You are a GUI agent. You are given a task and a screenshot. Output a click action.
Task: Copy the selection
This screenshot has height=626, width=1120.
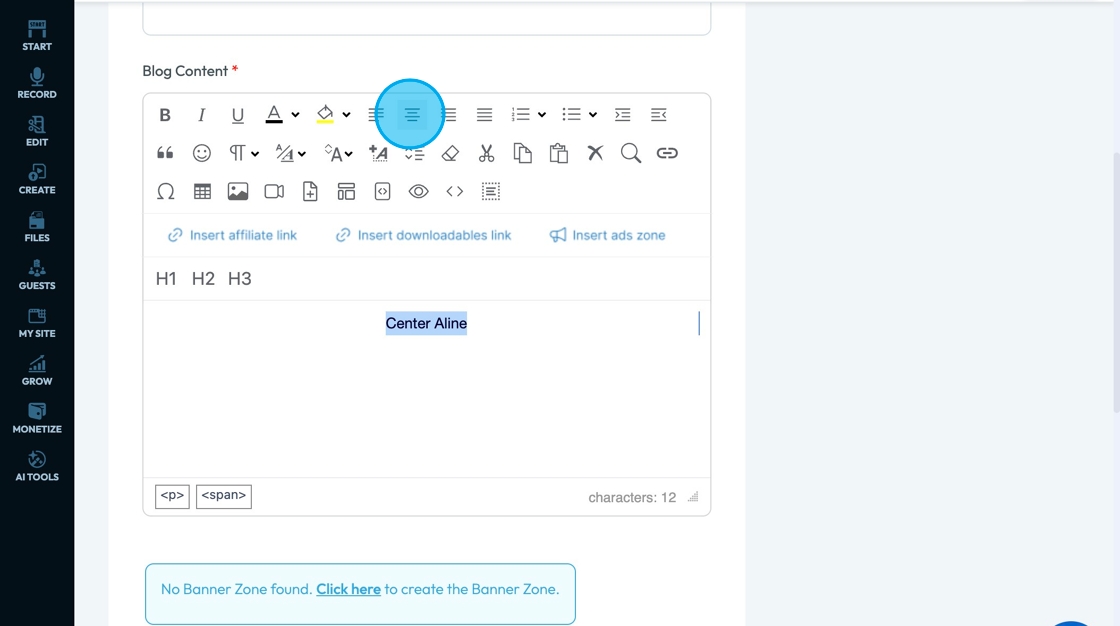click(523, 153)
